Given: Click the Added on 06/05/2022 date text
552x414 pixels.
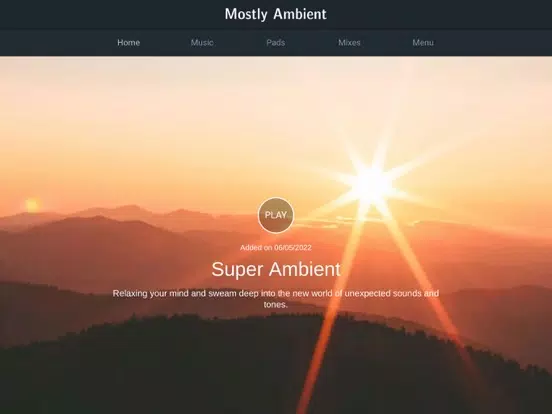Looking at the screenshot, I should pyautogui.click(x=276, y=247).
